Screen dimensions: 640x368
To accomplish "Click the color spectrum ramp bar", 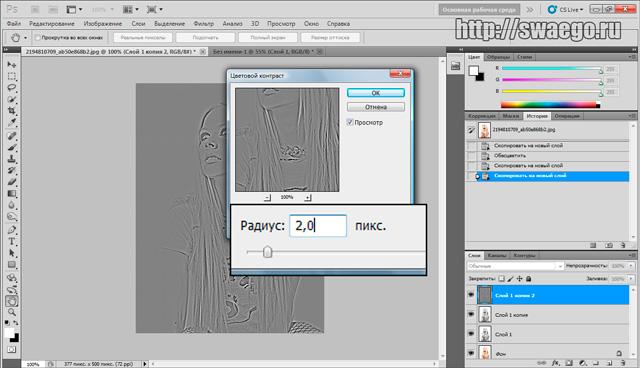I will click(x=550, y=105).
